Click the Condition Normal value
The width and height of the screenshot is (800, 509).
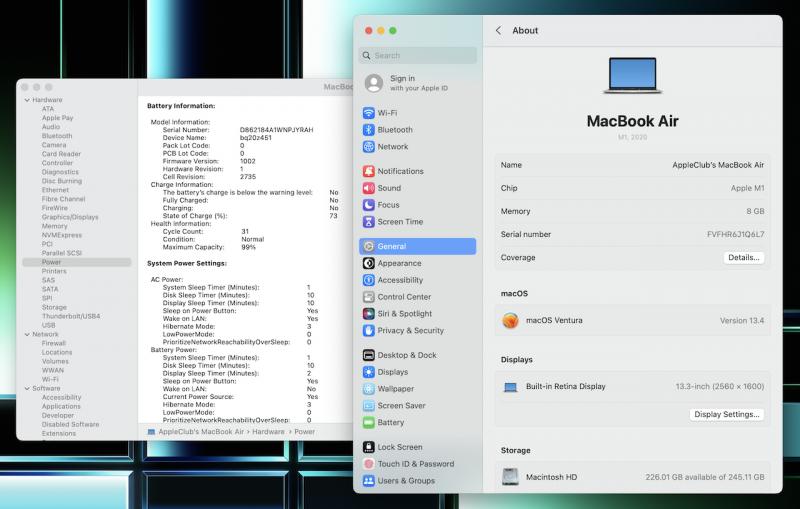253,239
